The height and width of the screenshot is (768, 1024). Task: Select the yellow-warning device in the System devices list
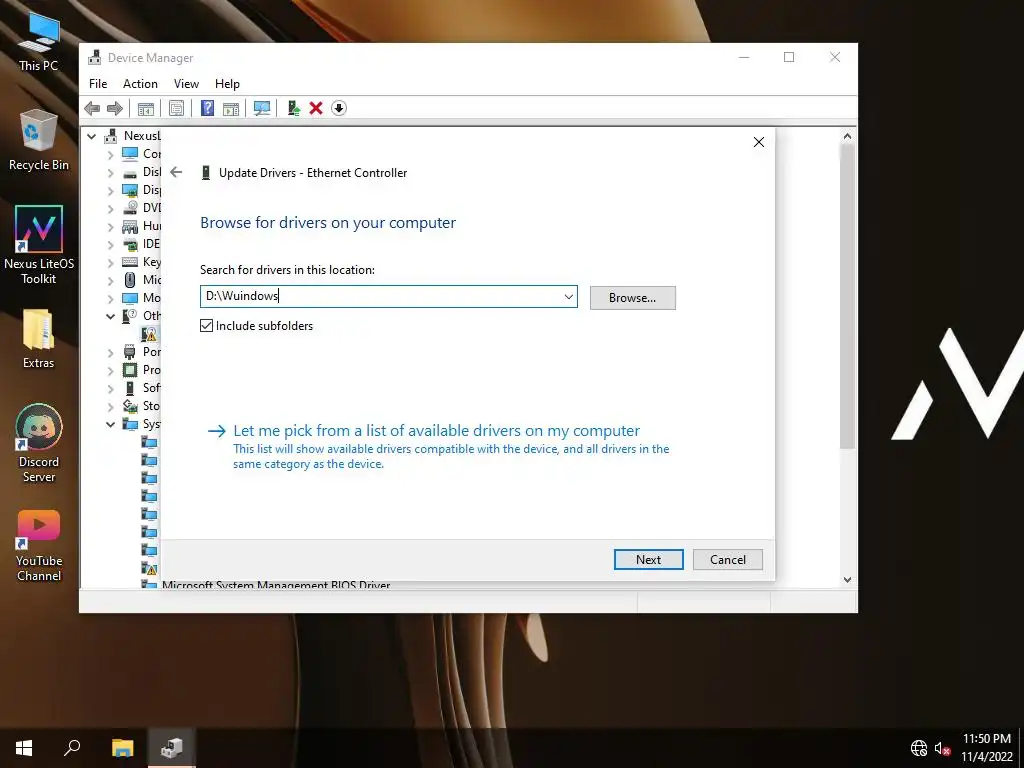pyautogui.click(x=150, y=568)
